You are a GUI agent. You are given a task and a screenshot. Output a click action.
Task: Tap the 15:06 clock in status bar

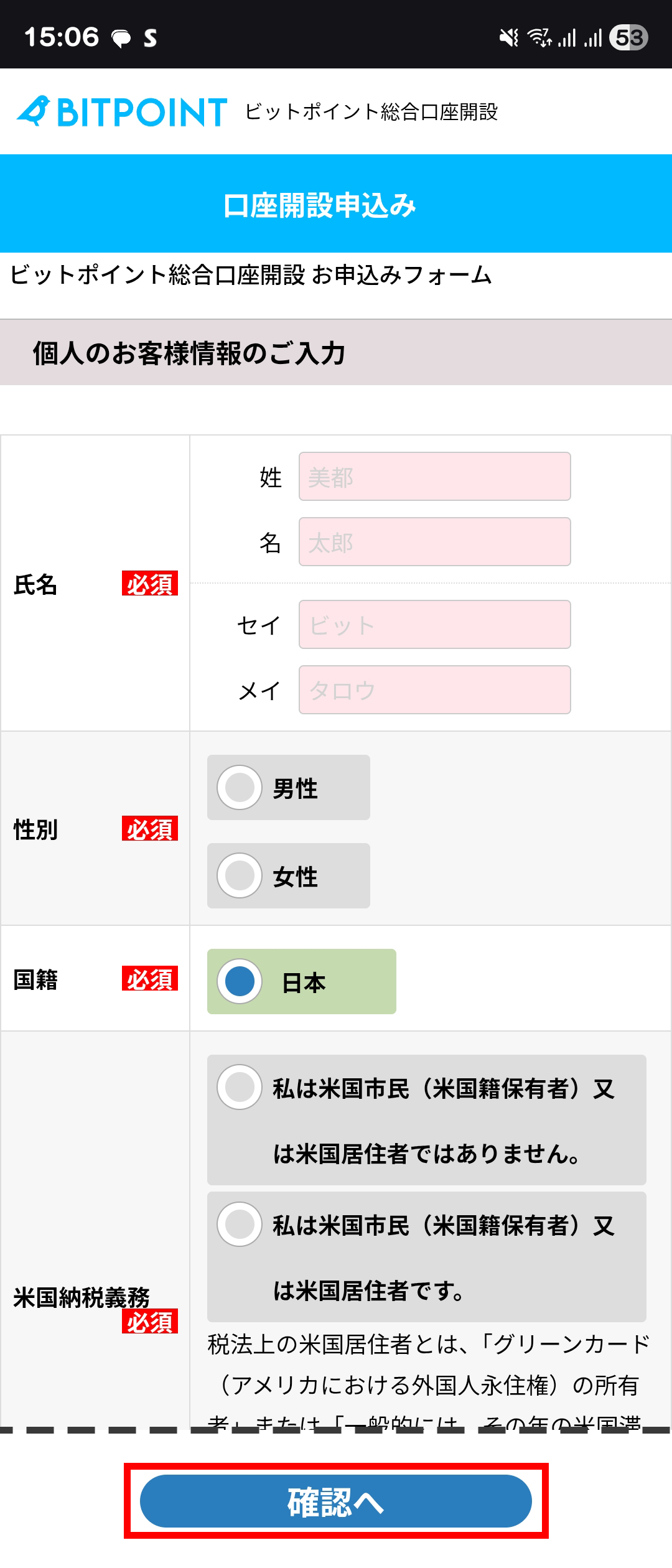(x=62, y=37)
